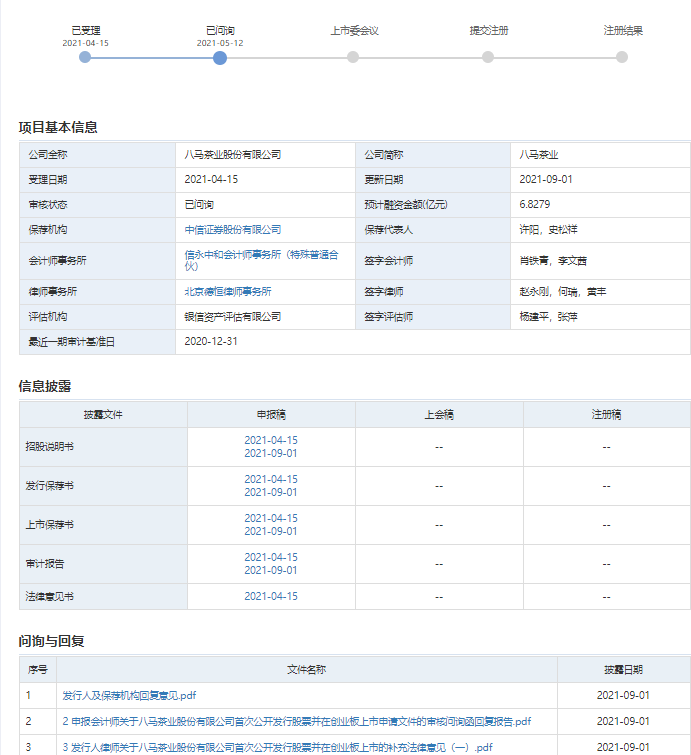Open 审计报告 申报稿 dated 2021-09-01
This screenshot has width=691, height=755.
pyautogui.click(x=271, y=570)
